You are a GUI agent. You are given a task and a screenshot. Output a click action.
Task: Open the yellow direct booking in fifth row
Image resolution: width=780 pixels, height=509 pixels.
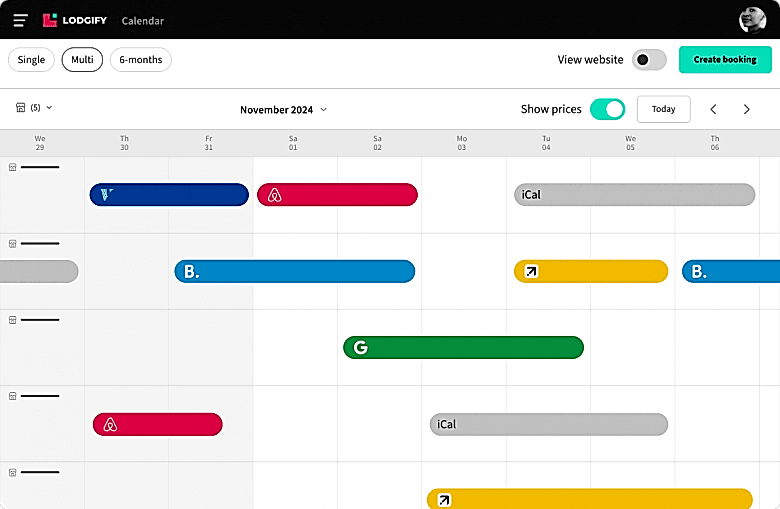tap(590, 499)
